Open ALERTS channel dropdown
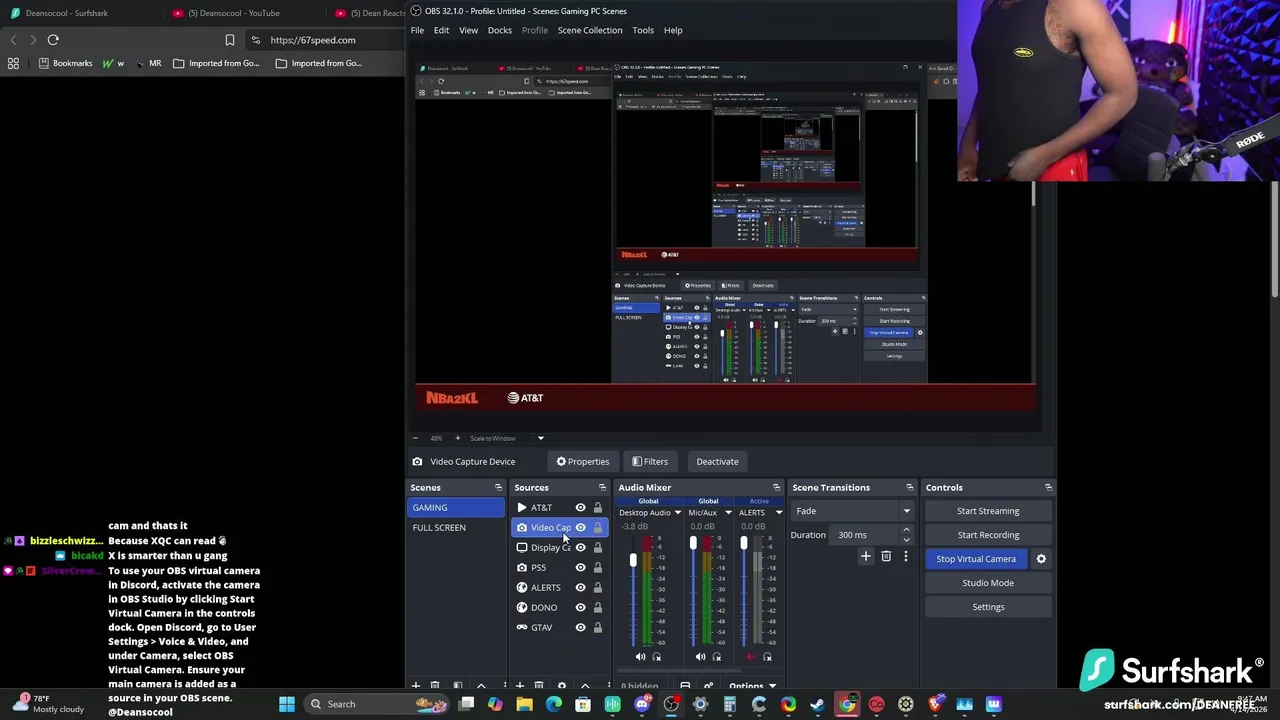This screenshot has height=720, width=1280. click(778, 513)
